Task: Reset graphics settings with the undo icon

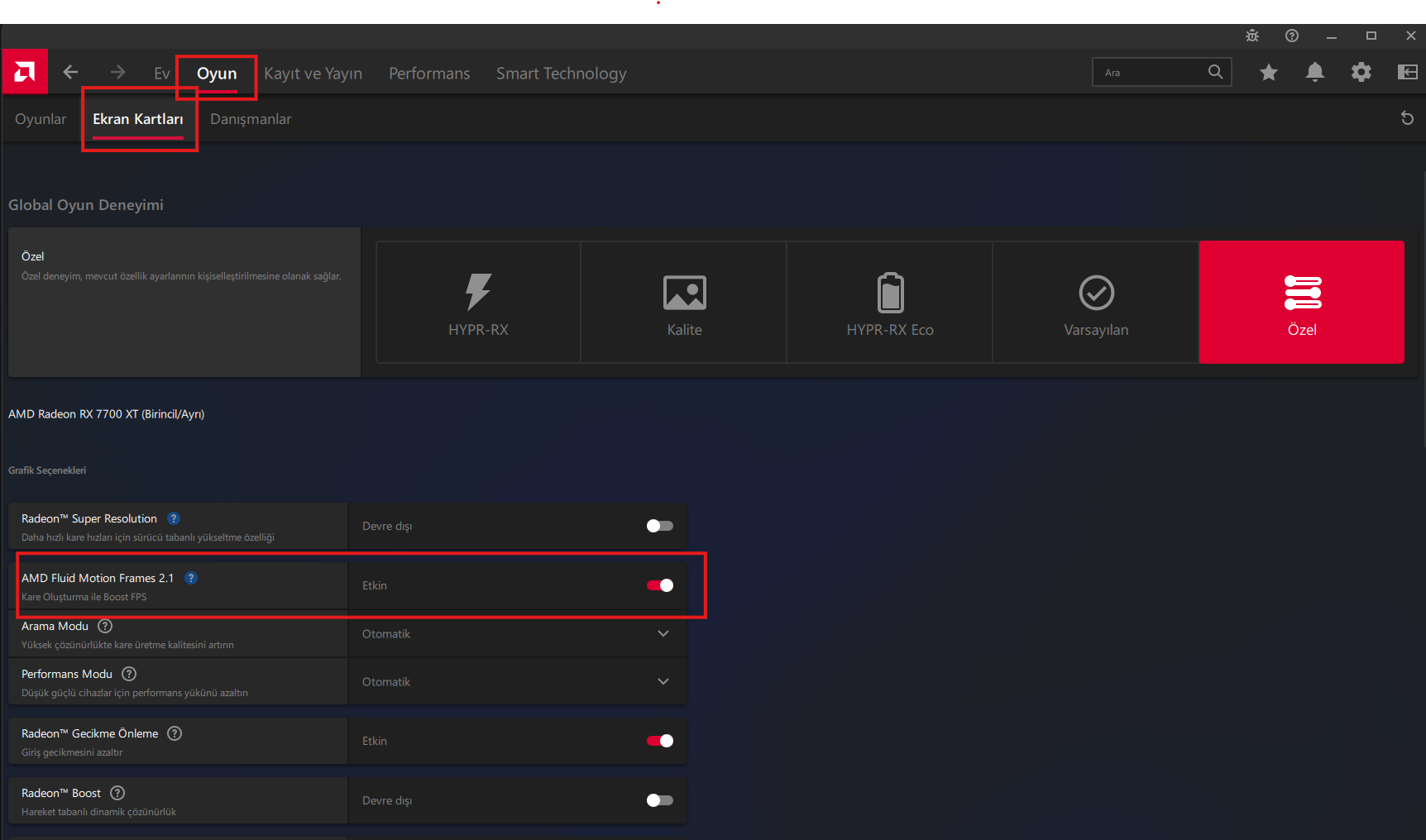Action: tap(1407, 118)
